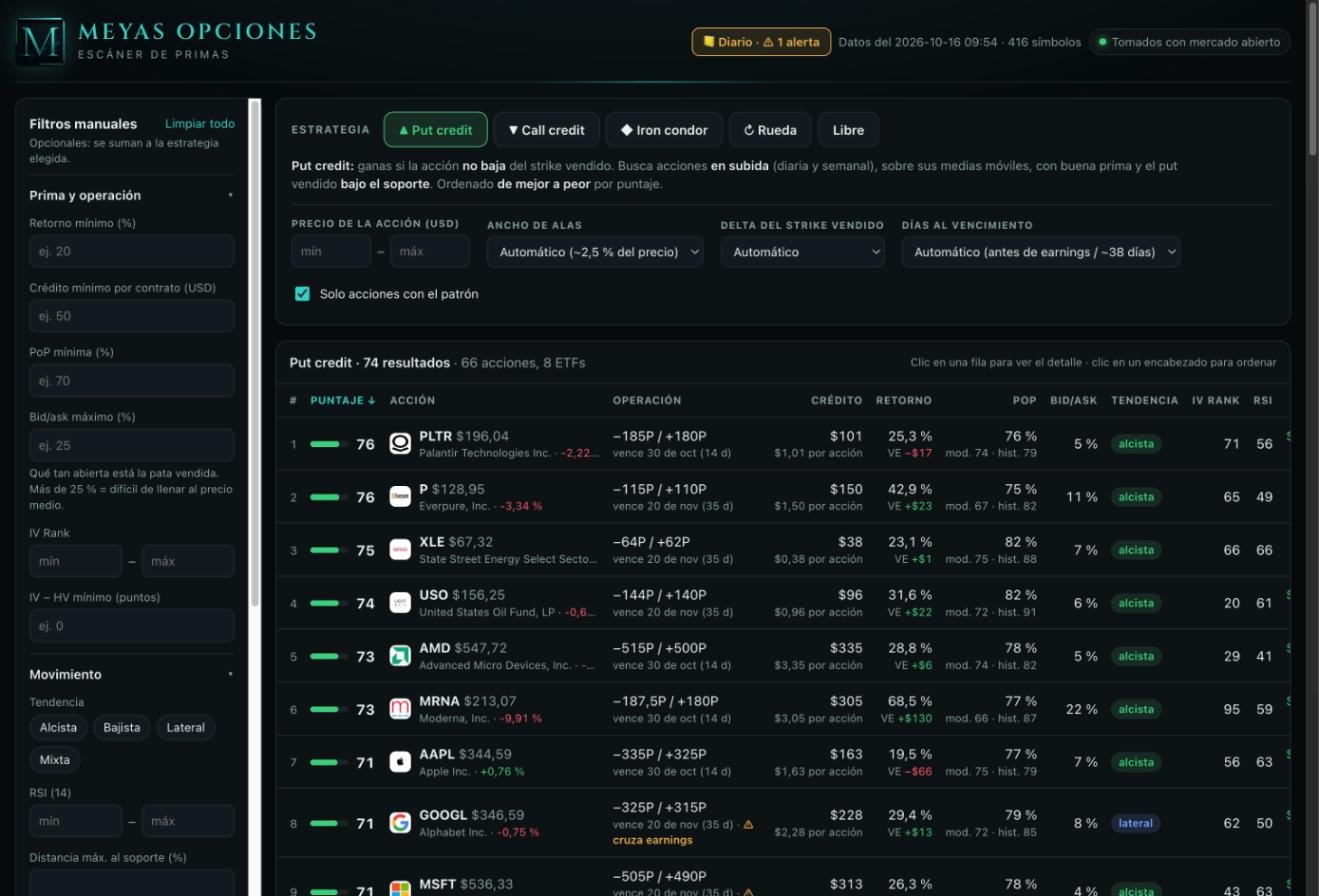Click the AMD company logo
The image size is (1319, 896).
[400, 656]
